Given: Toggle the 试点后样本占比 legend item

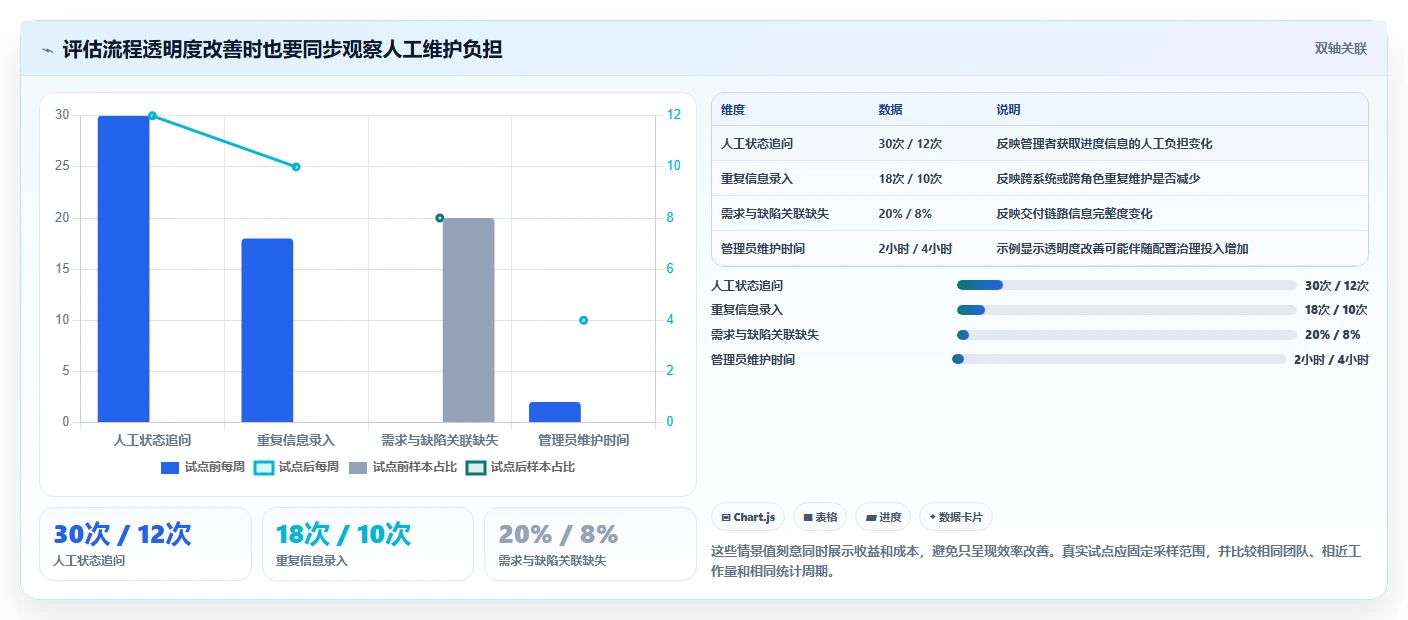Looking at the screenshot, I should pyautogui.click(x=521, y=467).
